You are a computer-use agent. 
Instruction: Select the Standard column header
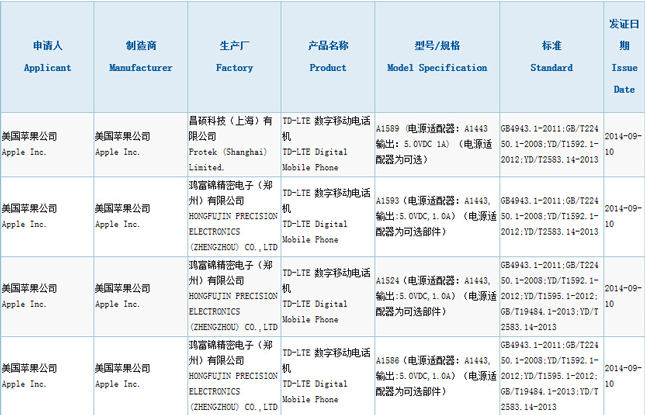(551, 56)
